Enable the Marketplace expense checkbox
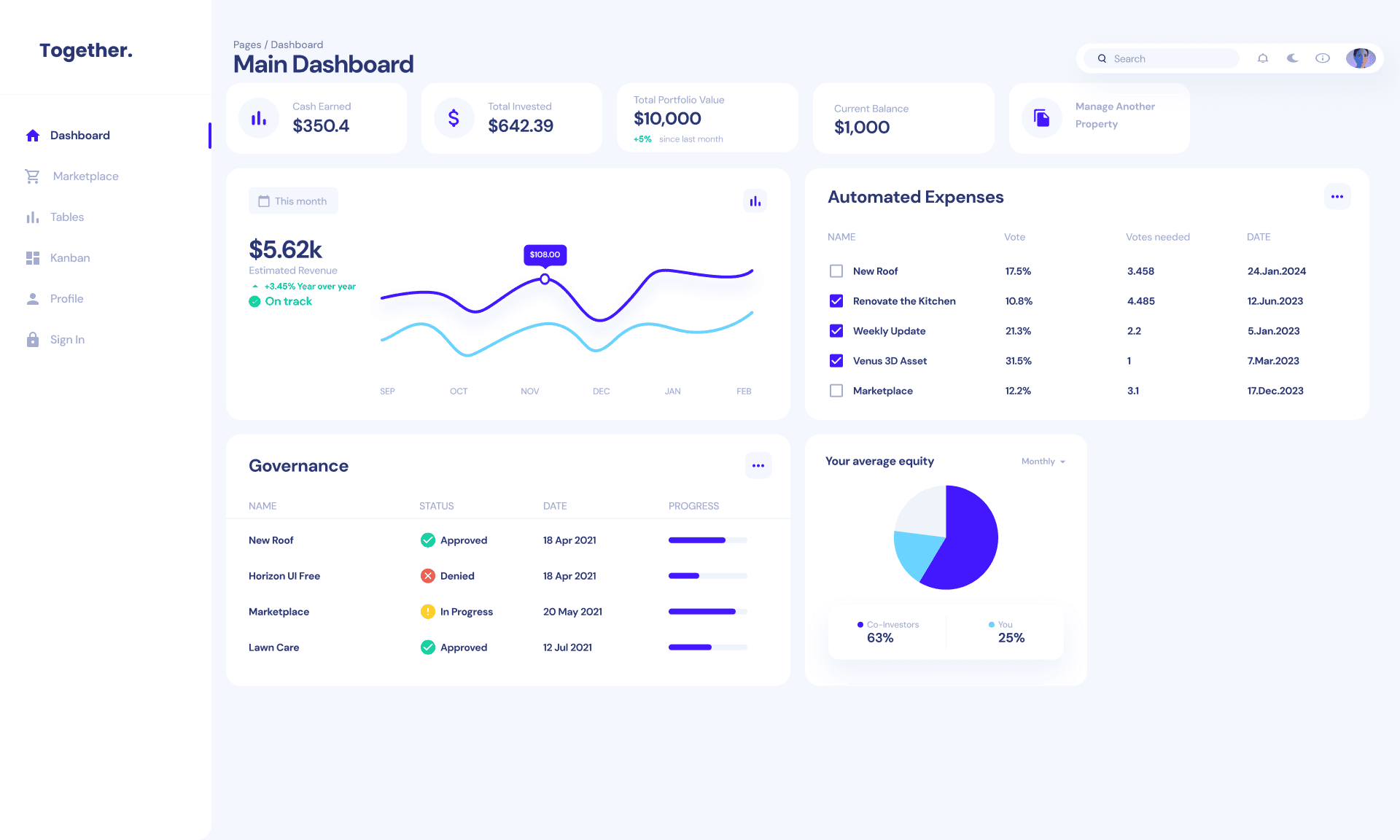1400x840 pixels. pos(836,391)
